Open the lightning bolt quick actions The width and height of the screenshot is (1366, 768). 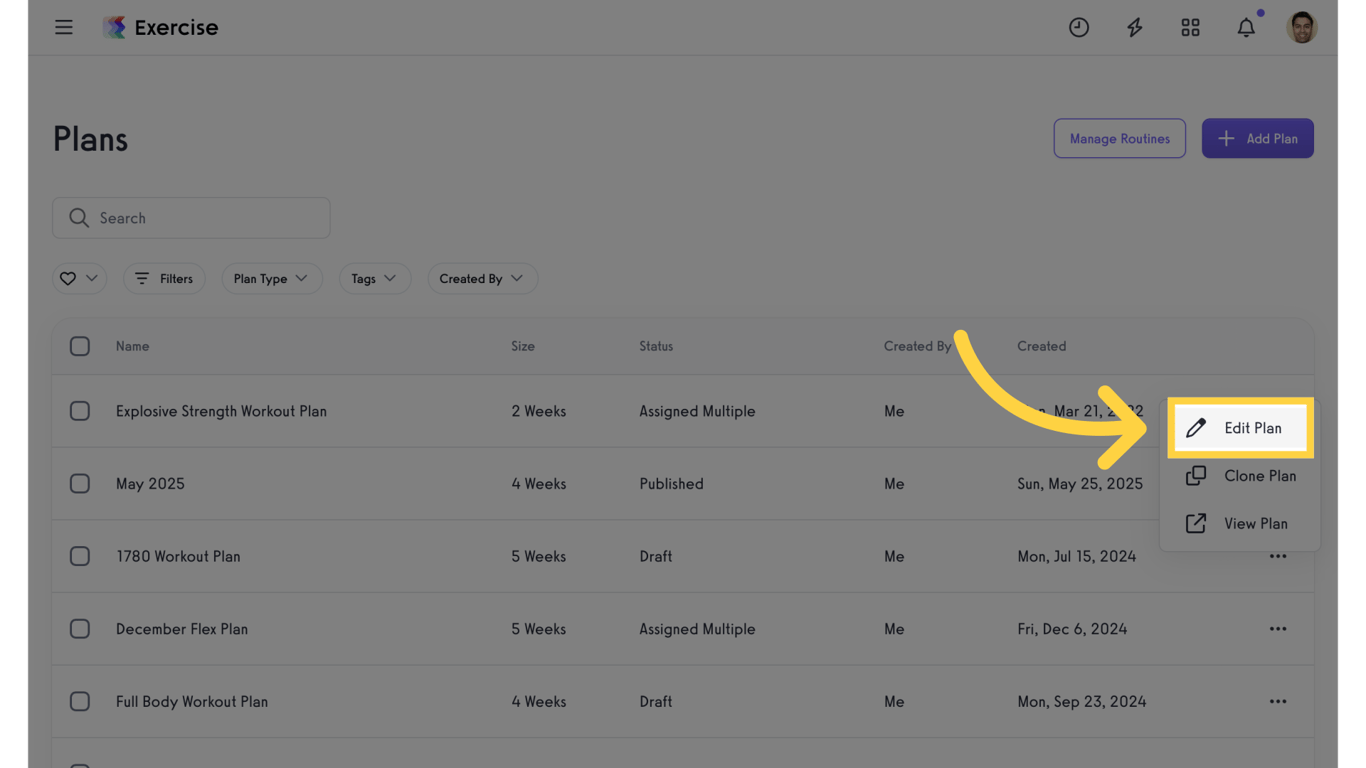click(1134, 28)
